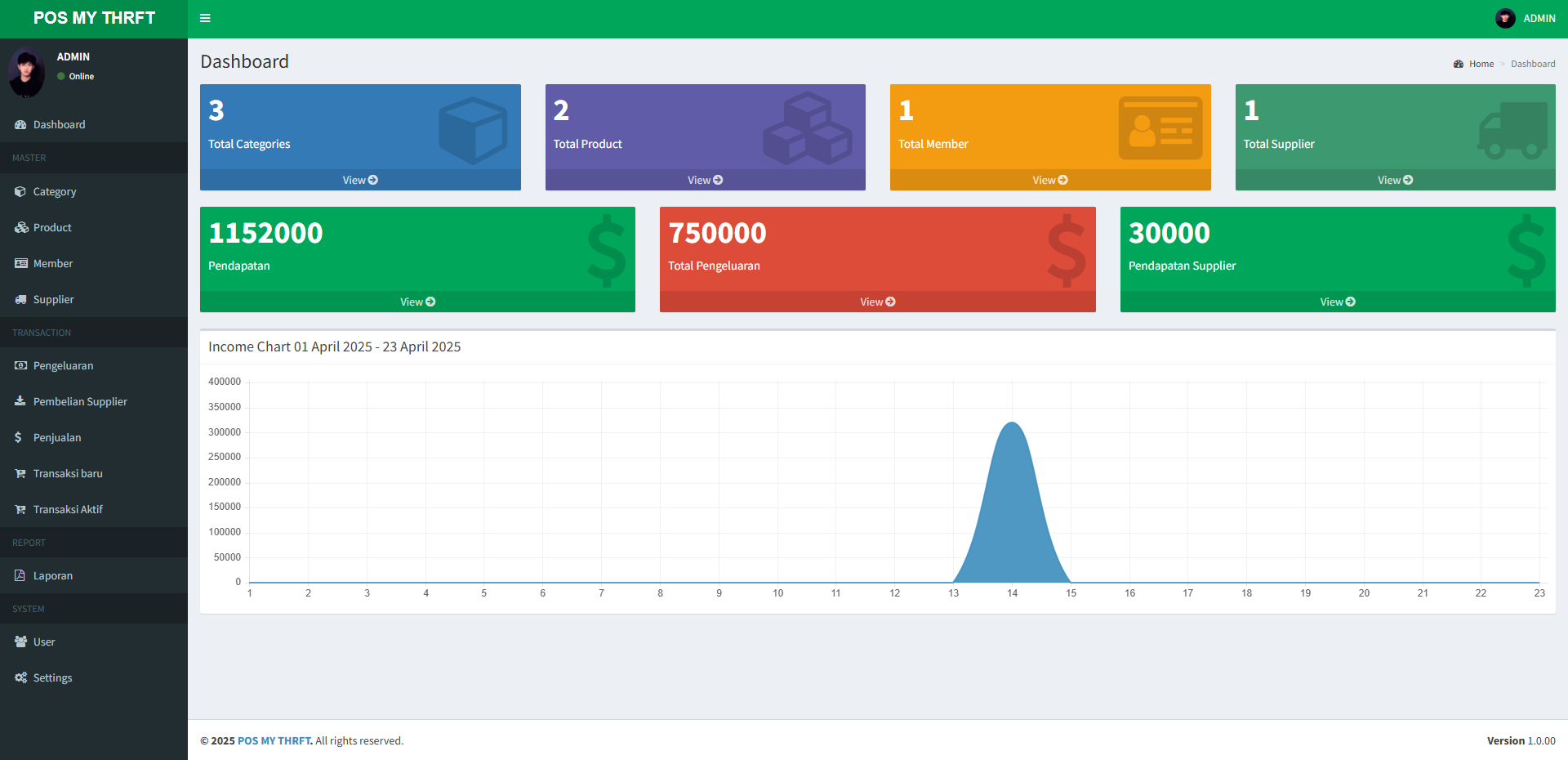Image resolution: width=1568 pixels, height=760 pixels.
Task: Go to Product page in sidebar
Action: pos(52,228)
